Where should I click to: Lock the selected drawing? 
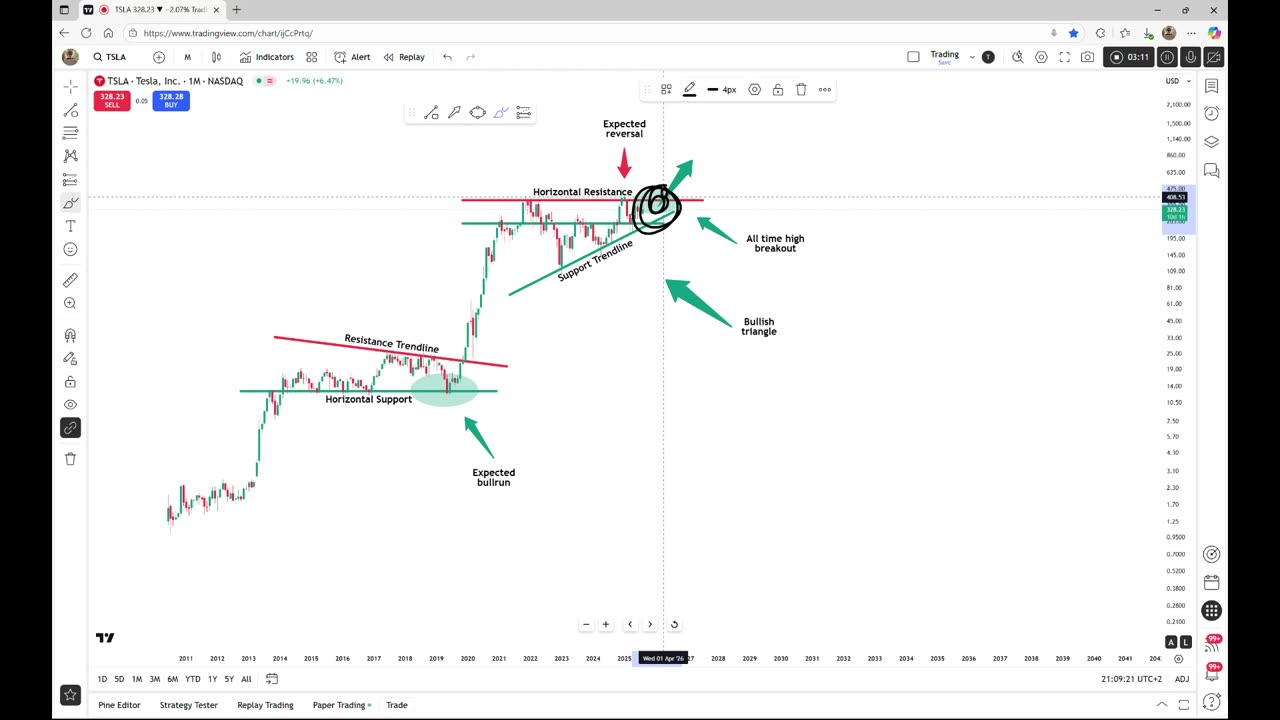pos(778,90)
